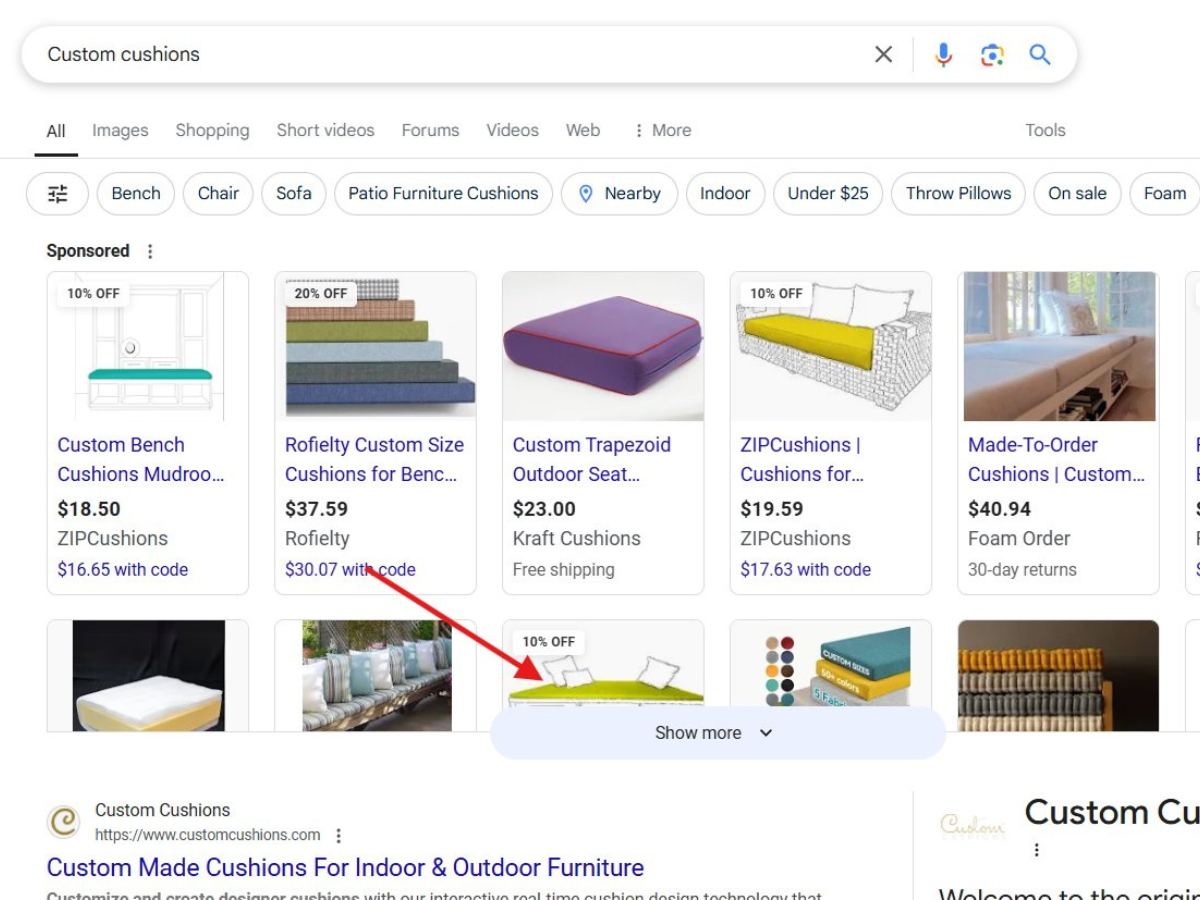Open Google Lens image search icon
The height and width of the screenshot is (900, 1200).
[992, 55]
